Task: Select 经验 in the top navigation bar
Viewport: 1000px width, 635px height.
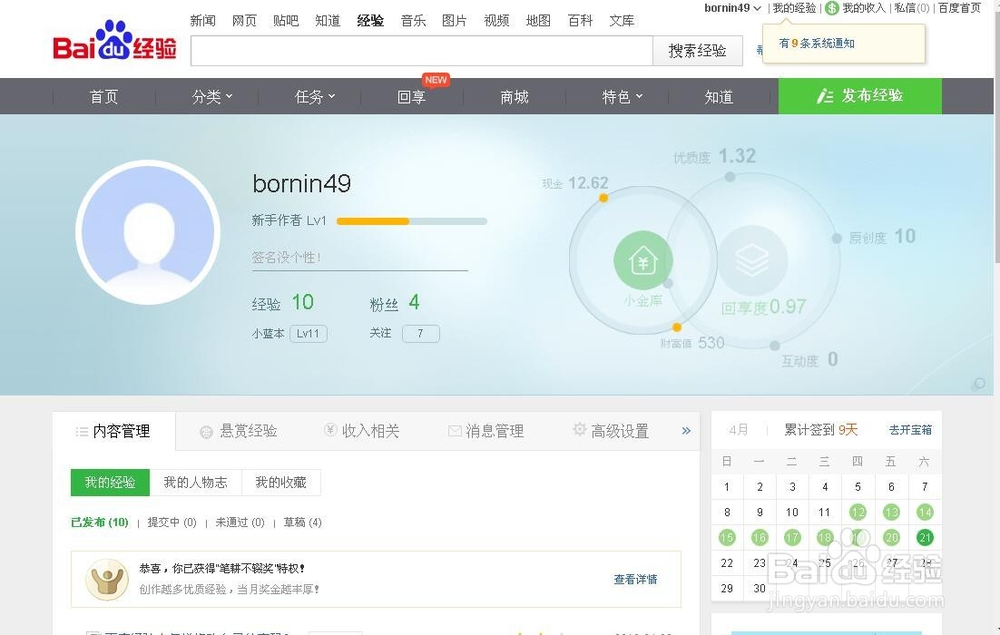Action: click(370, 19)
